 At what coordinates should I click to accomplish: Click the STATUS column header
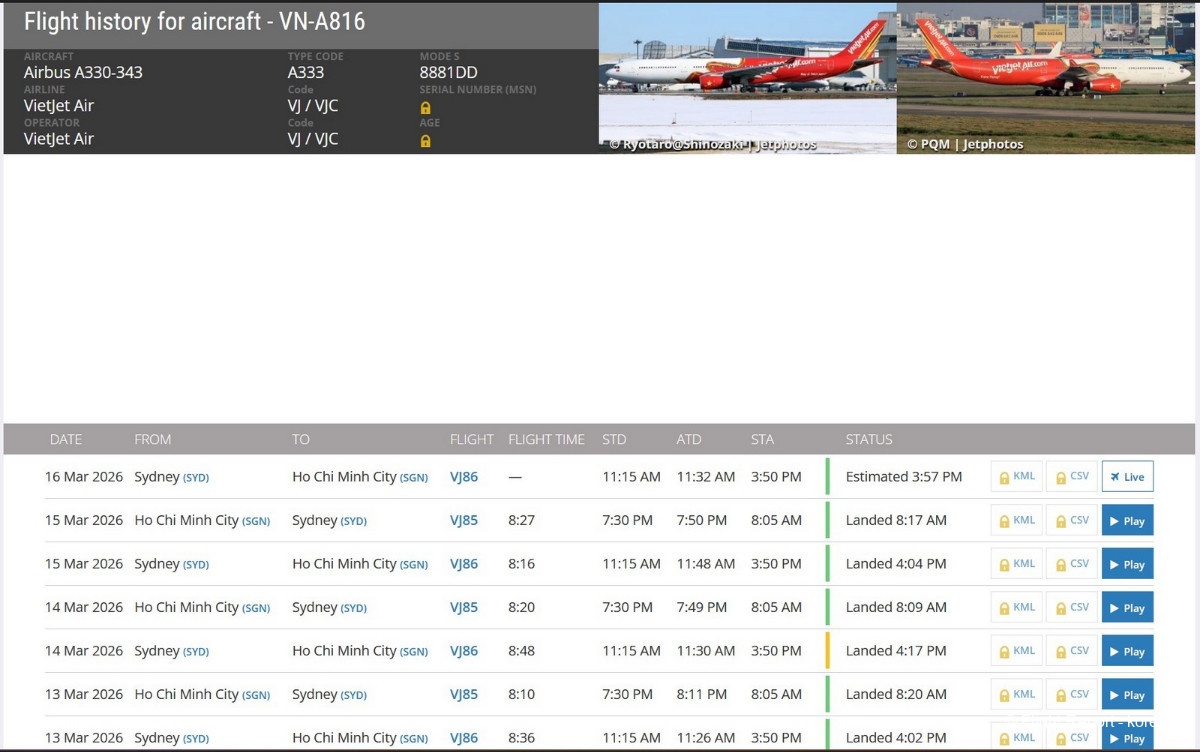[x=869, y=439]
